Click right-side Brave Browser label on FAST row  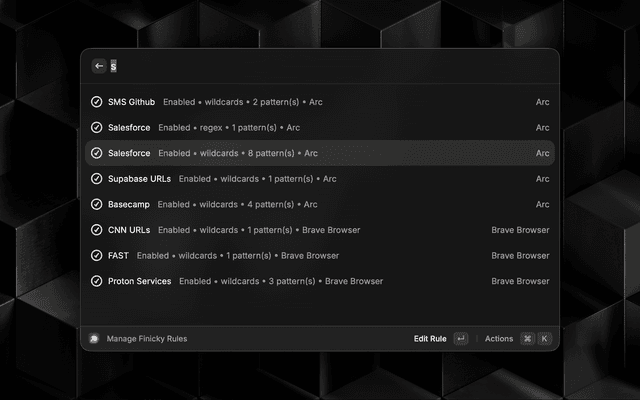[520, 256]
